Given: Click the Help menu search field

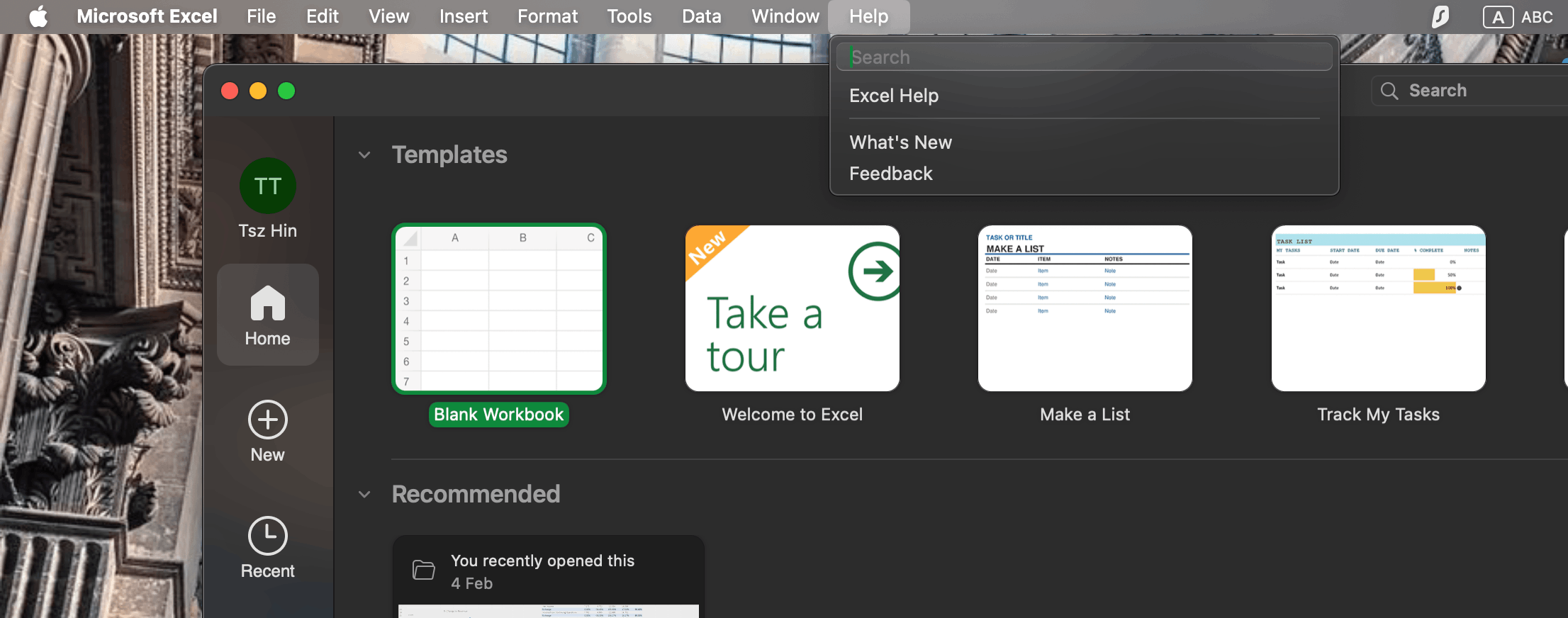Looking at the screenshot, I should pos(1085,57).
